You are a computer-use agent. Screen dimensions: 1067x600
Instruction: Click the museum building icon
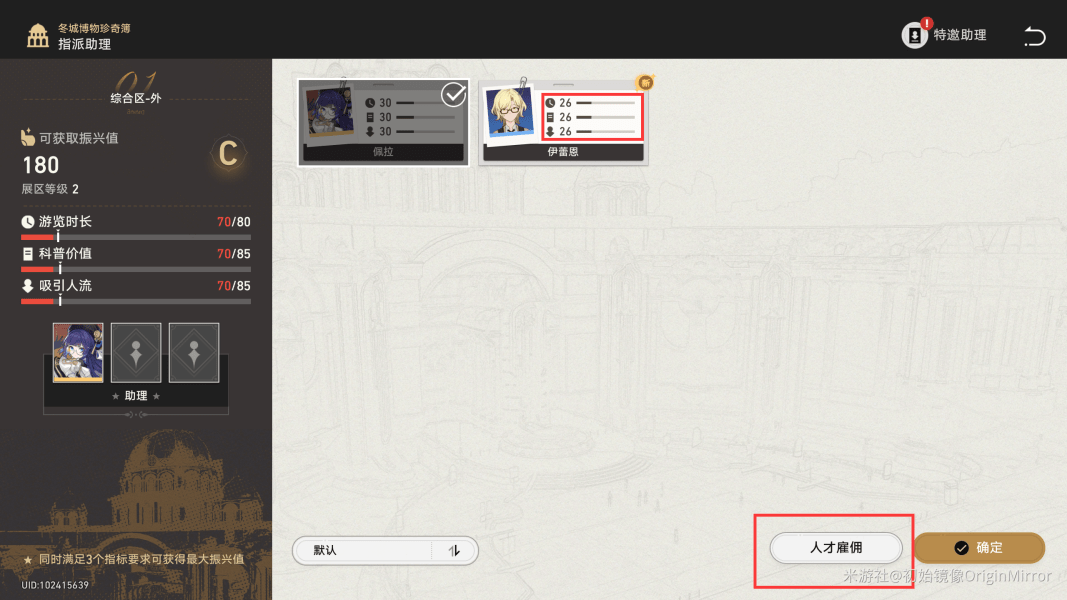(37, 35)
